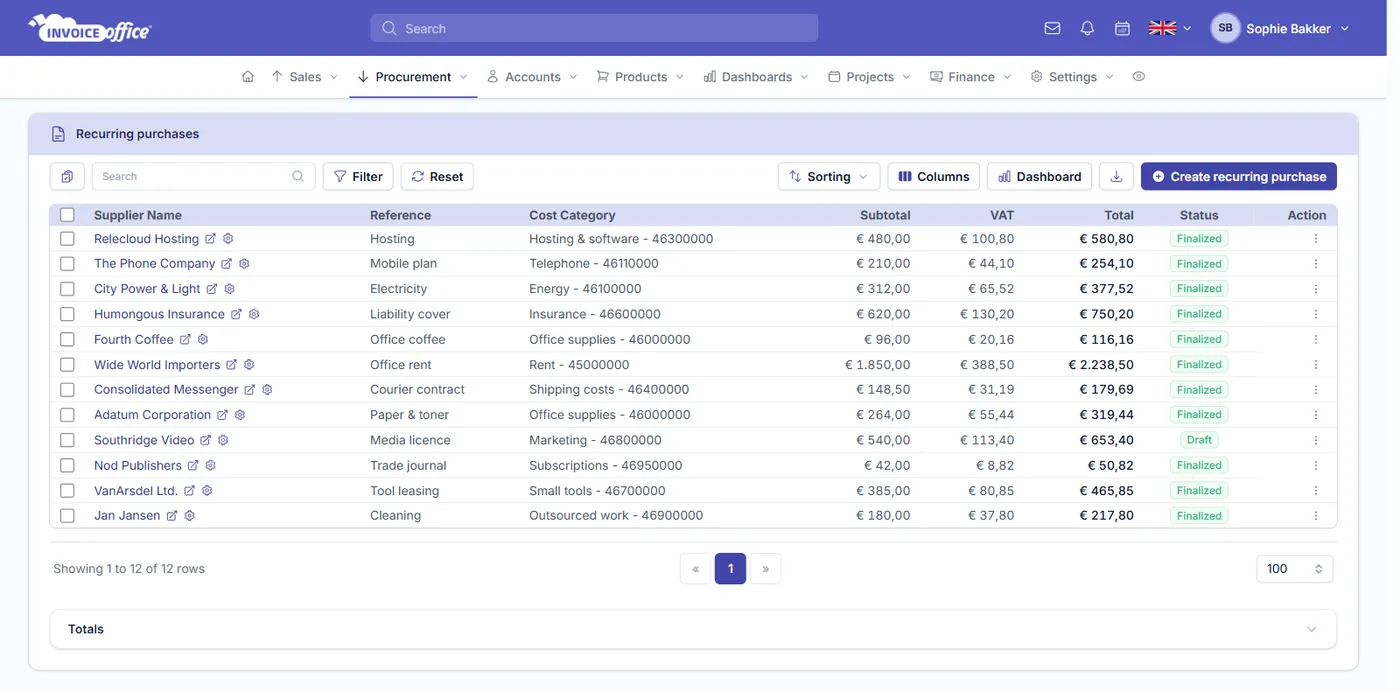Sort by Total column header

(1119, 215)
